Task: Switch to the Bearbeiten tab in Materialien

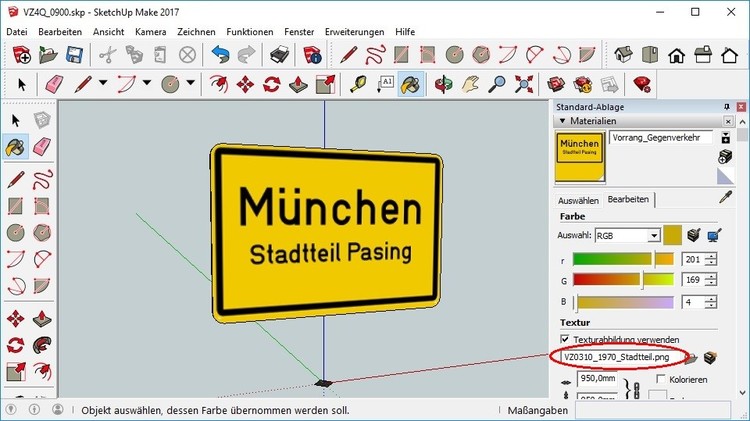Action: 628,199
